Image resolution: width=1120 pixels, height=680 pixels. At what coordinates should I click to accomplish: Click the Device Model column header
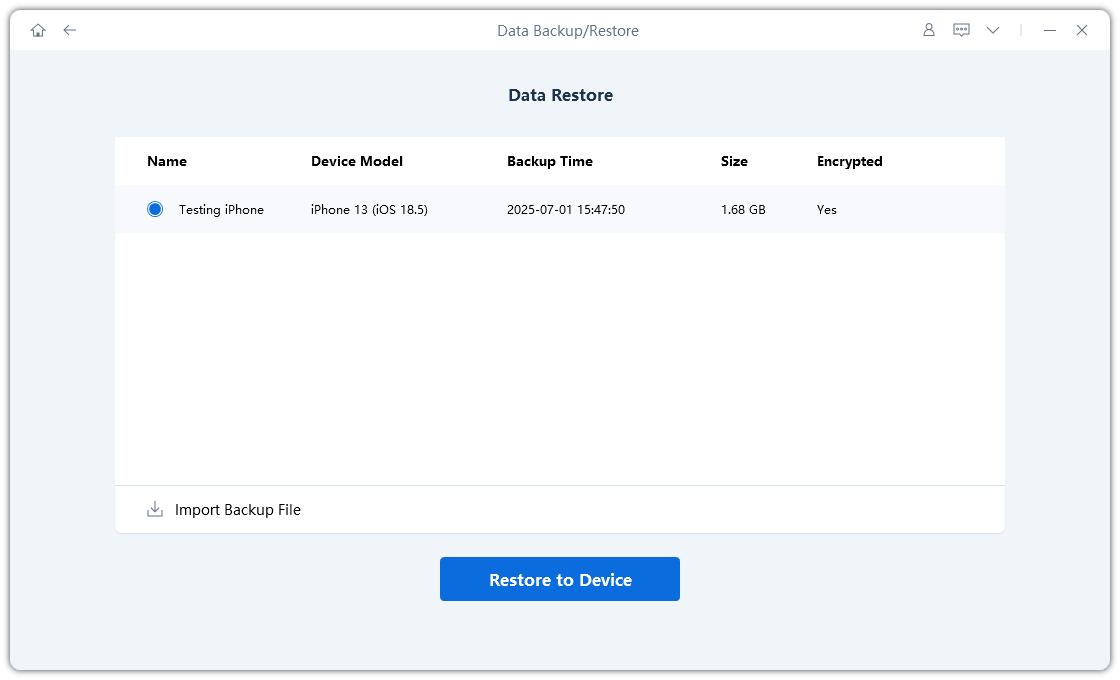pos(357,161)
